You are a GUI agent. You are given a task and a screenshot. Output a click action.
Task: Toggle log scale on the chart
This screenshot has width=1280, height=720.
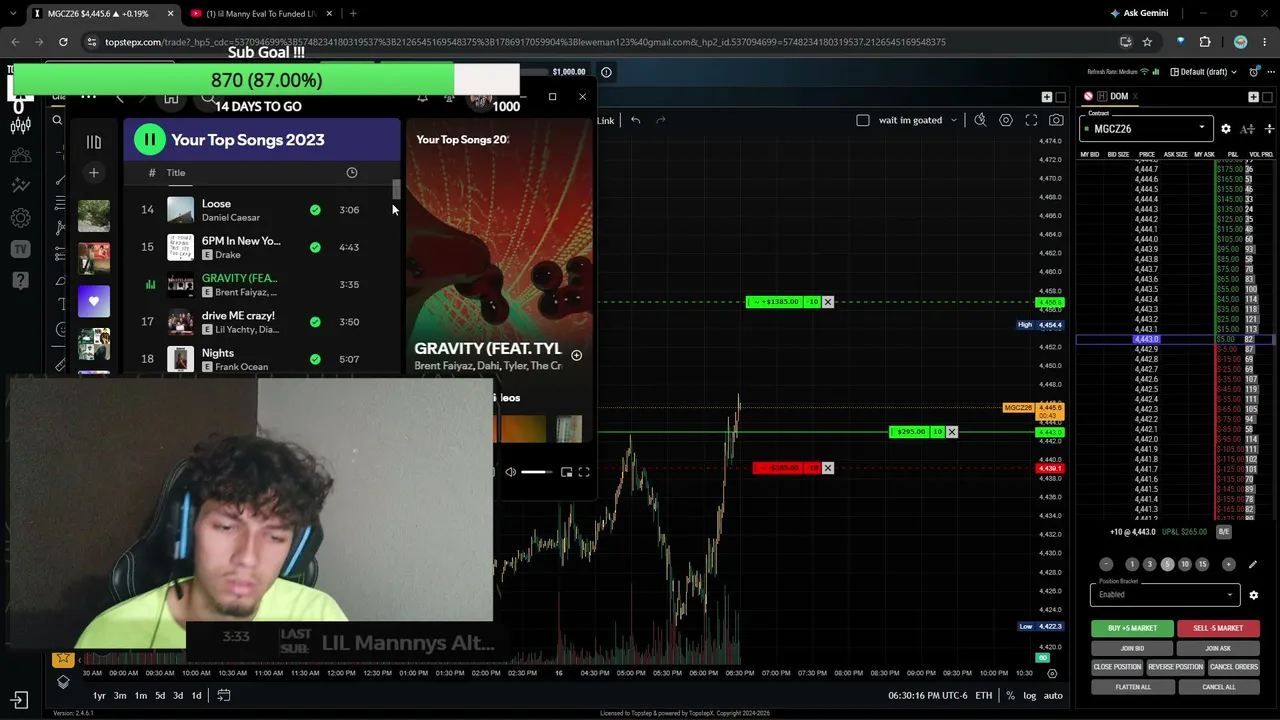coord(1030,696)
